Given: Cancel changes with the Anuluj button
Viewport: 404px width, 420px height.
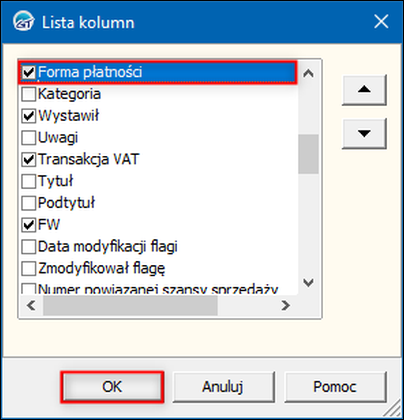Looking at the screenshot, I should click(x=223, y=387).
